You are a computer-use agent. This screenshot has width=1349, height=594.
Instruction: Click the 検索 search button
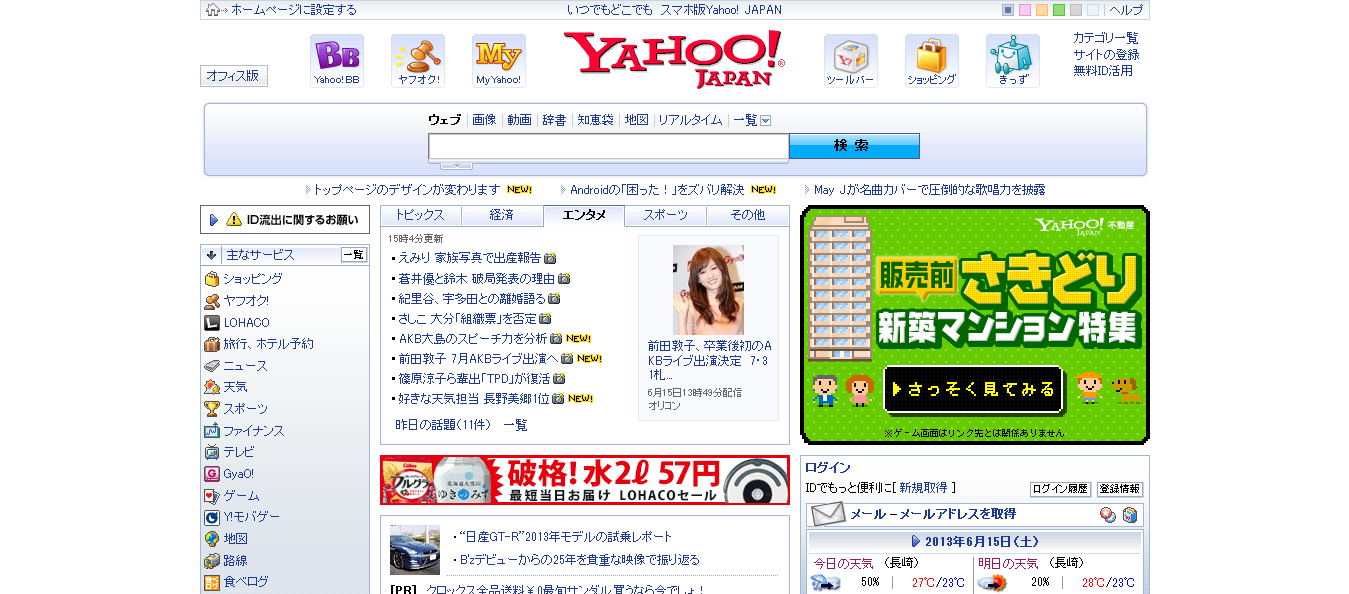(854, 146)
